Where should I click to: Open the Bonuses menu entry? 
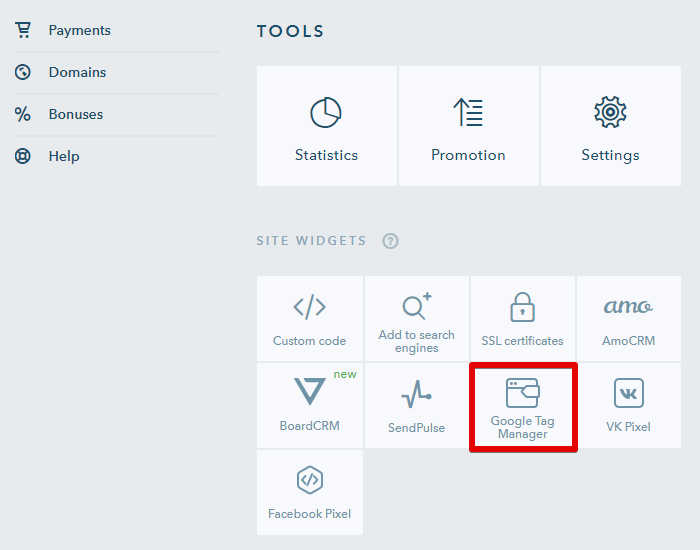point(76,114)
